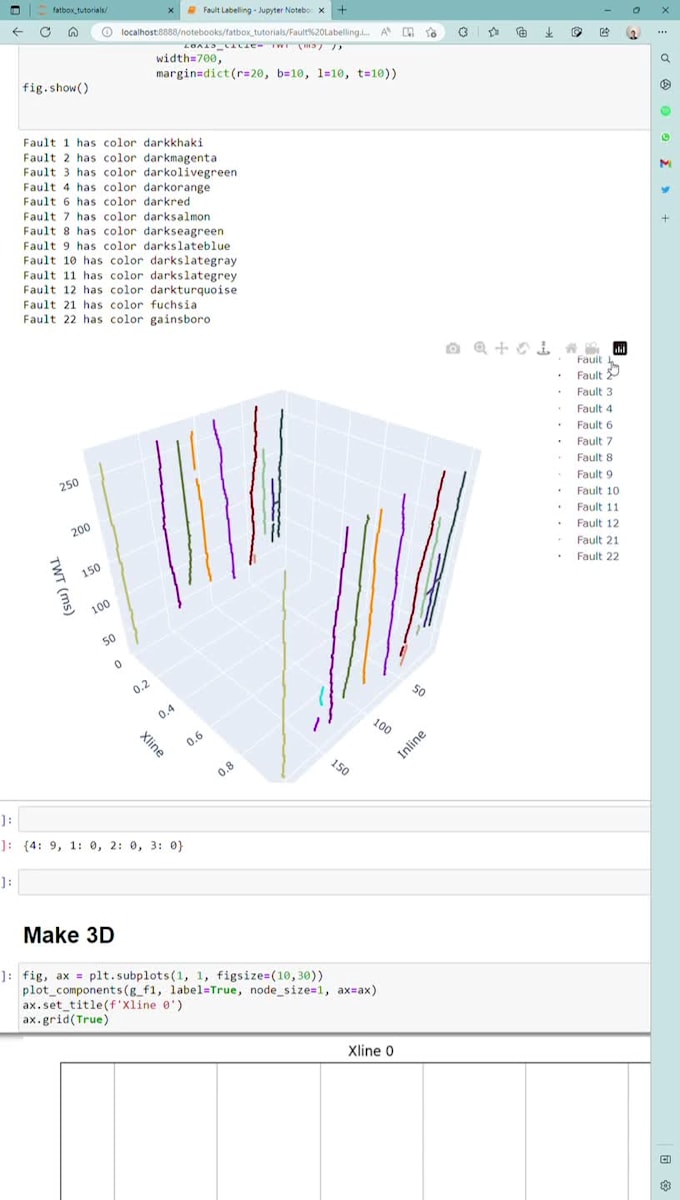Screen dimensions: 680x1200
Task: Download the plot as PNG camera icon
Action: coord(453,348)
